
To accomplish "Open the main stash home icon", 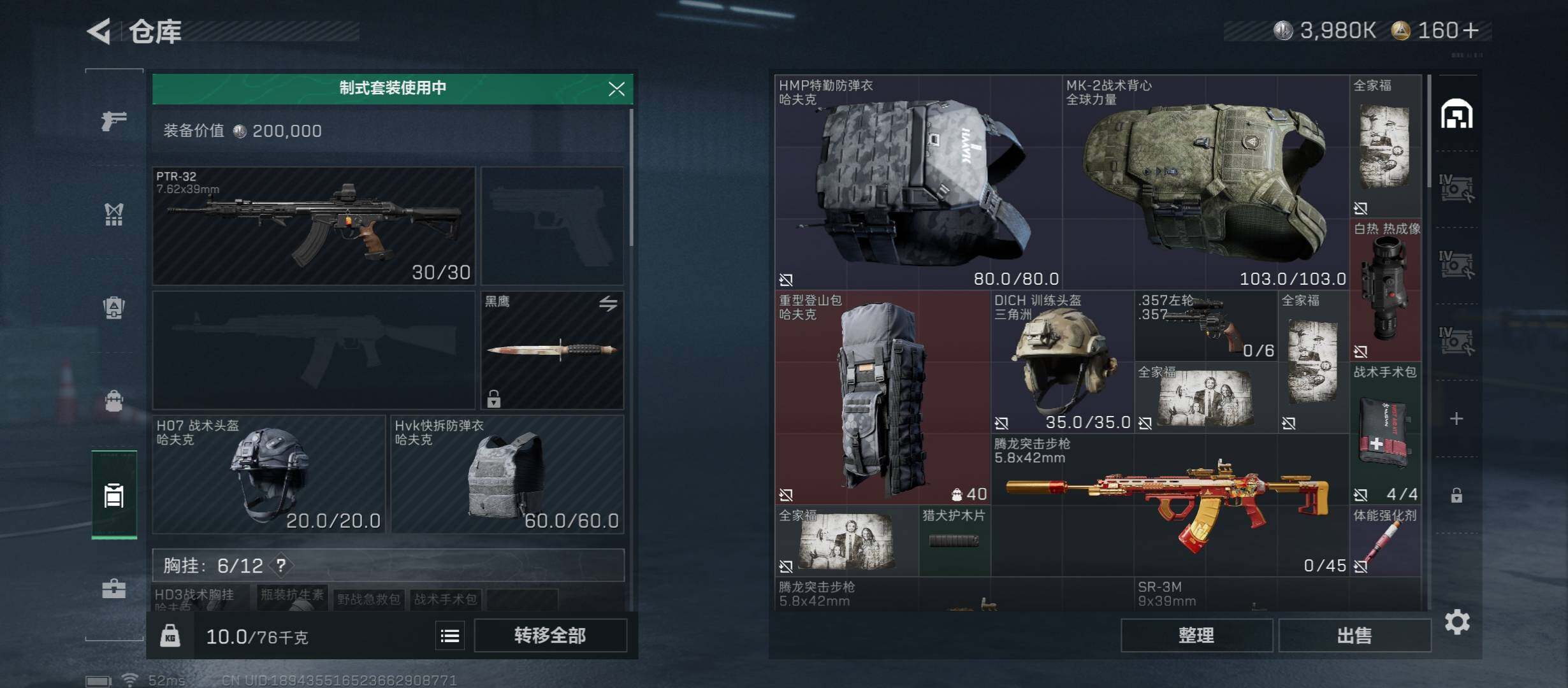I will (1456, 114).
